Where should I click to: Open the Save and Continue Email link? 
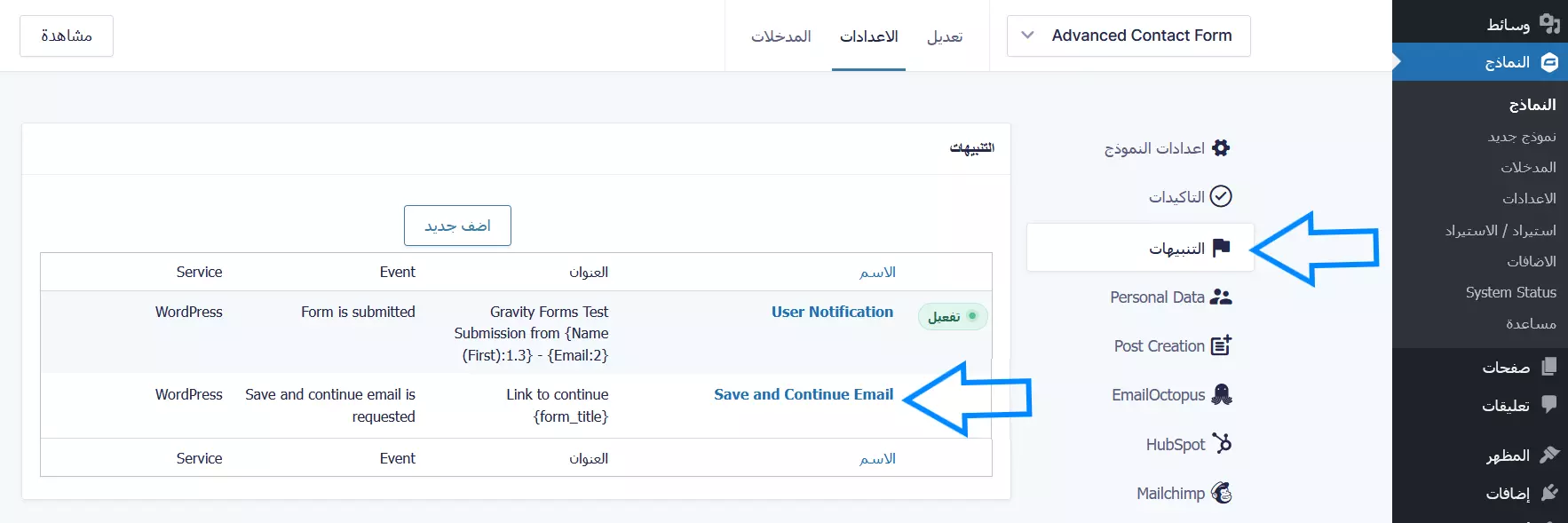coord(804,394)
